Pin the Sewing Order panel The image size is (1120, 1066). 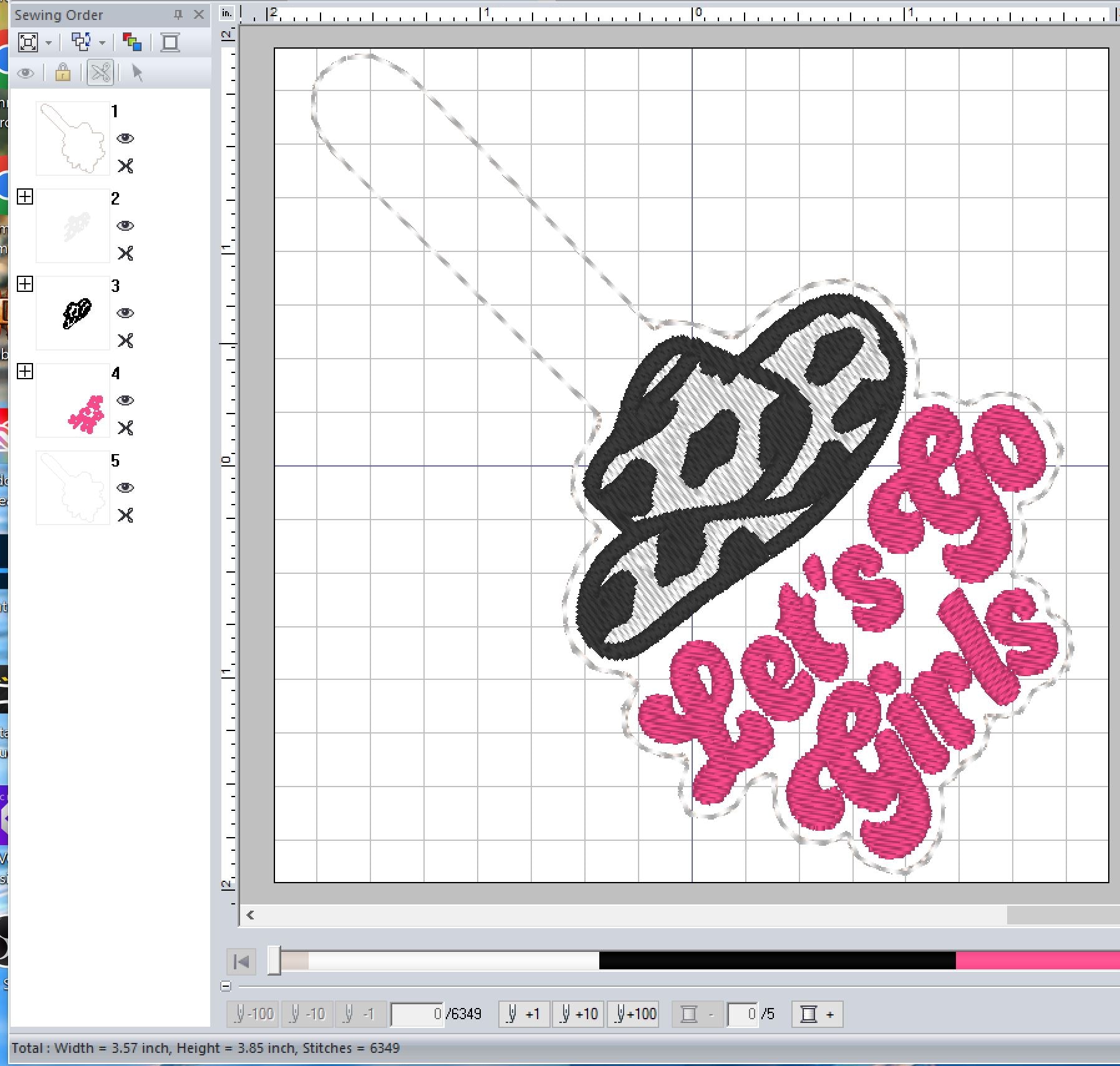point(178,14)
